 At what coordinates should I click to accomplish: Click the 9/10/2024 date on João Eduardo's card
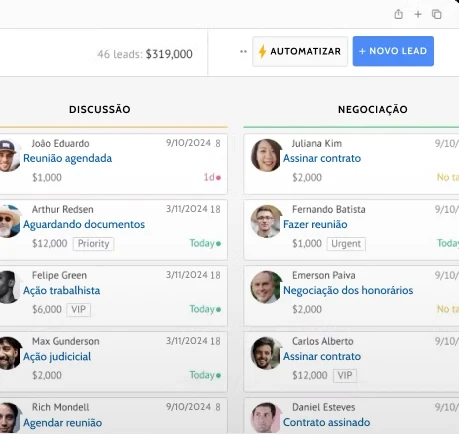pos(188,143)
